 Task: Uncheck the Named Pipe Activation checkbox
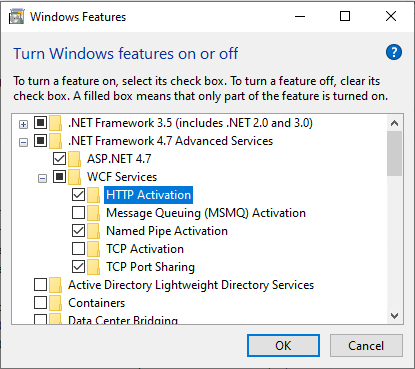[78, 231]
